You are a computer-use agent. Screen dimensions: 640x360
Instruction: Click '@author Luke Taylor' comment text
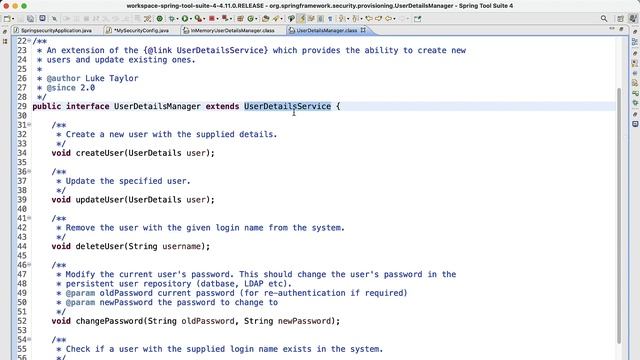coord(92,78)
